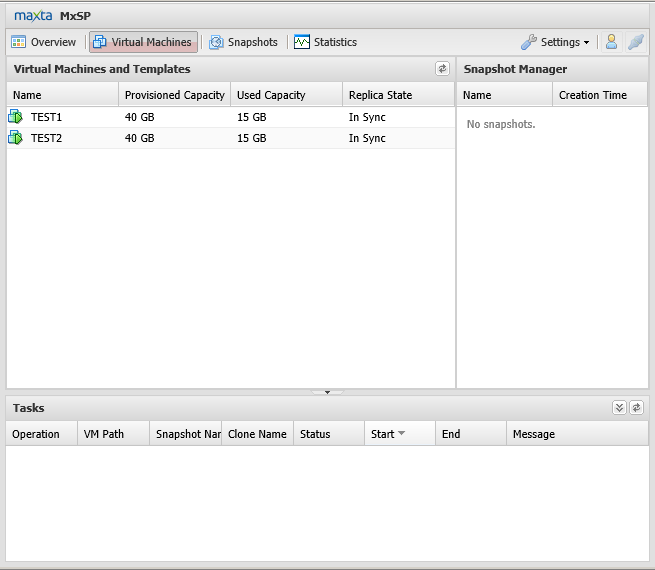Click TEST1 used capacity 15 GB
655x570 pixels.
click(x=251, y=117)
